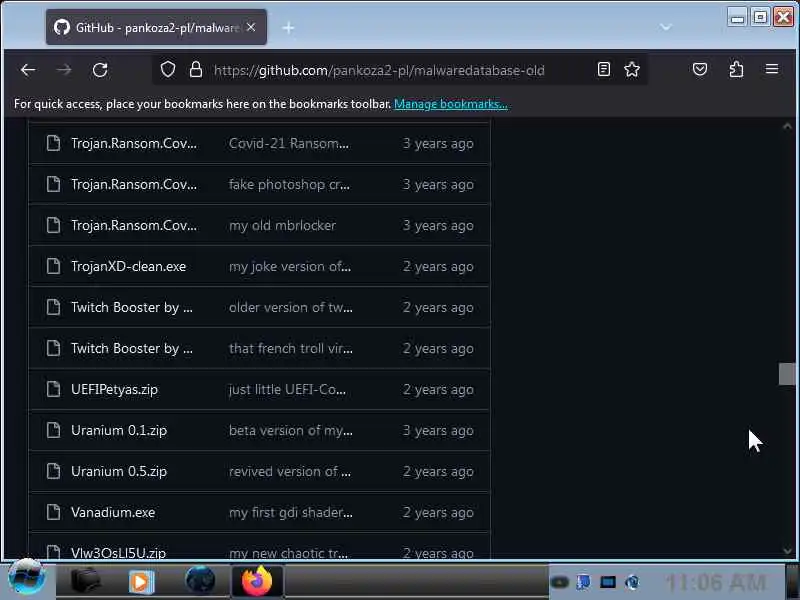Viewport: 800px width, 600px height.
Task: Open the extensions puzzle icon
Action: (736, 69)
